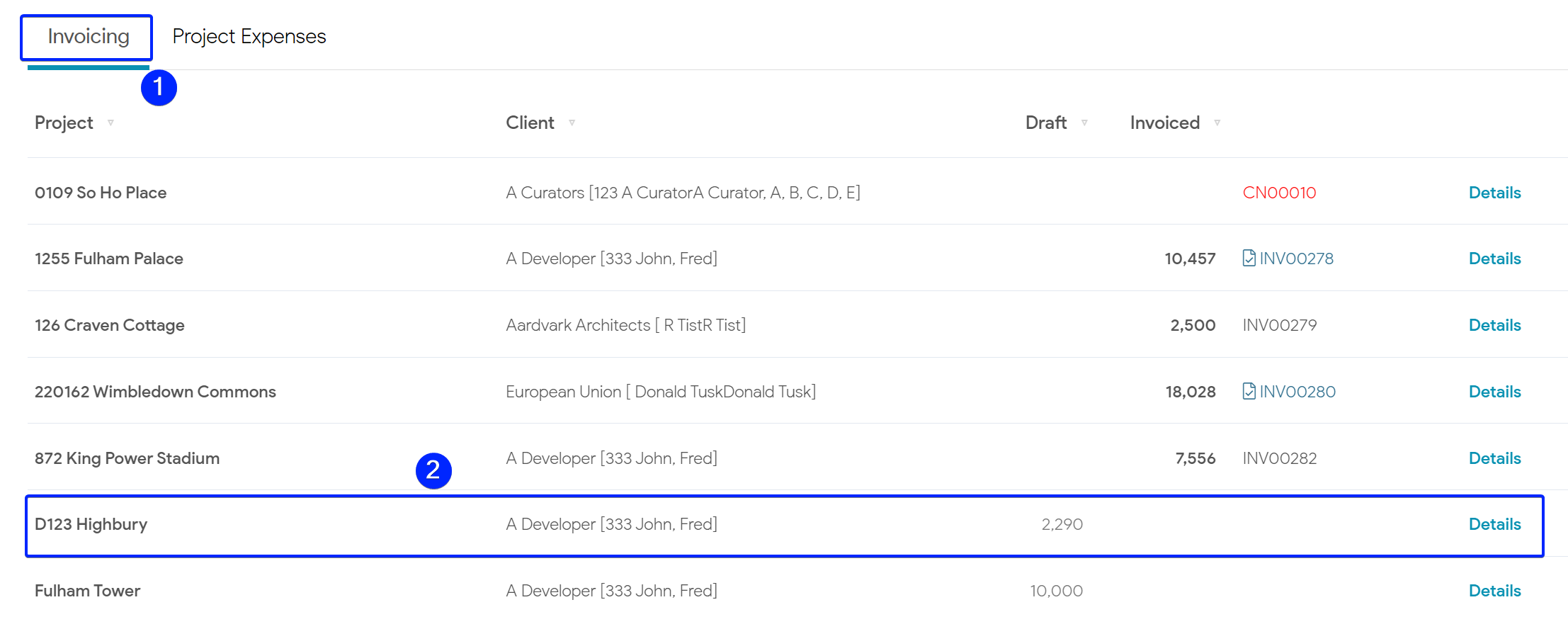Open credit note CN00010
The height and width of the screenshot is (629, 1568).
[1279, 193]
